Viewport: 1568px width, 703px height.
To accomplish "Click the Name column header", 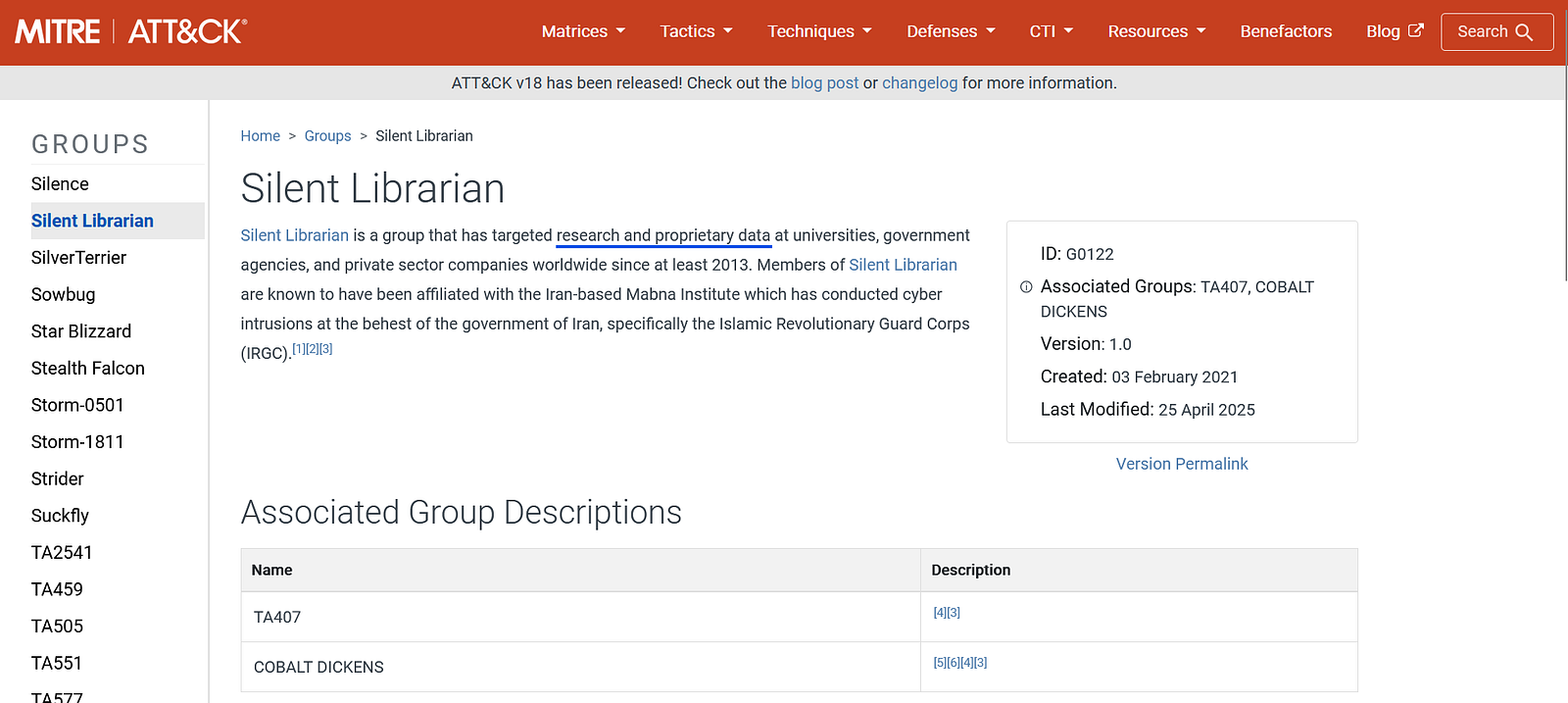I will [x=580, y=570].
